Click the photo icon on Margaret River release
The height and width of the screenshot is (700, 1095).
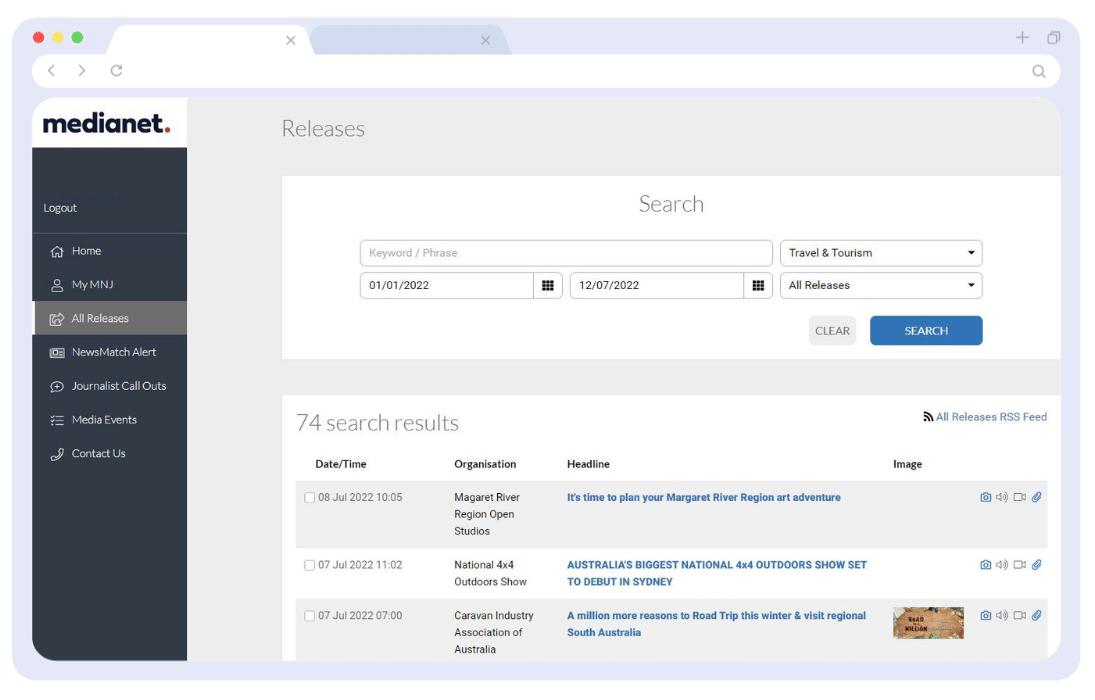(986, 497)
